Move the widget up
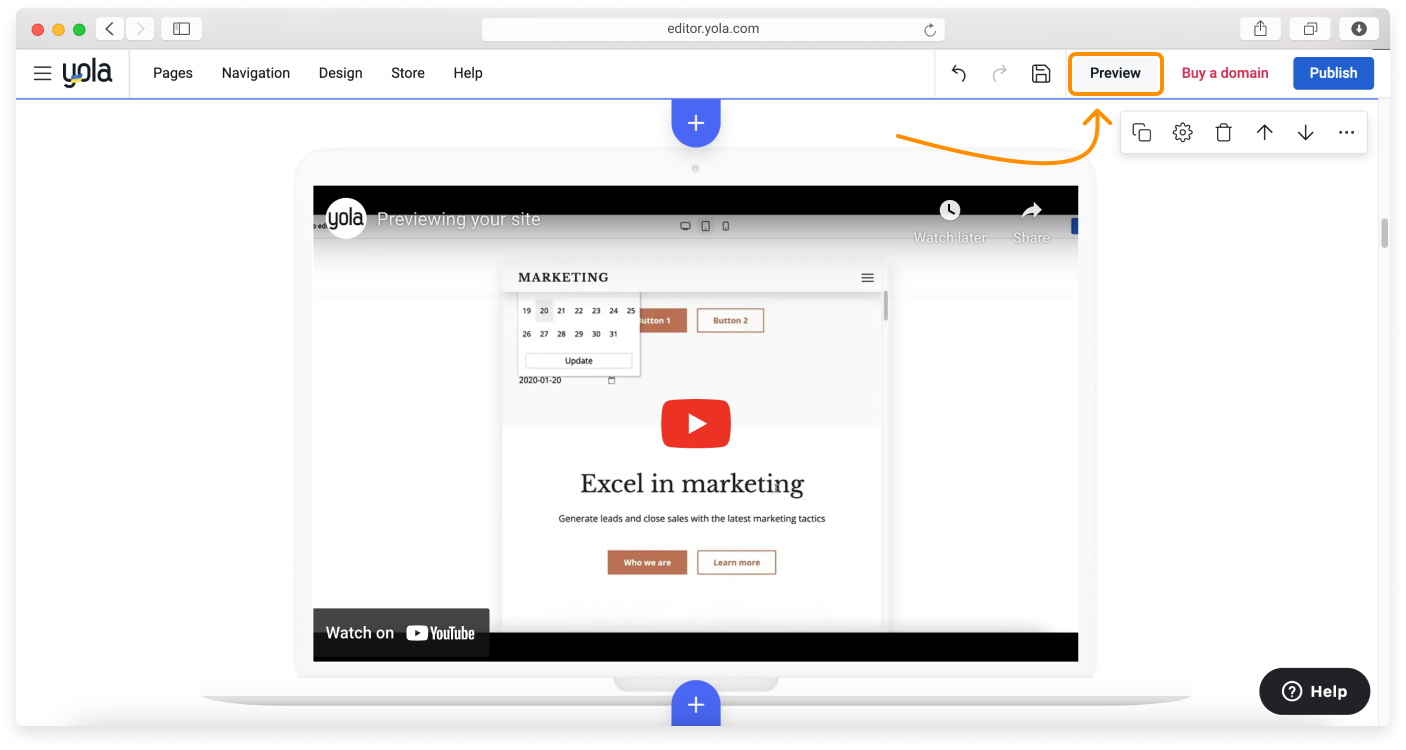The width and height of the screenshot is (1406, 750). pos(1264,131)
